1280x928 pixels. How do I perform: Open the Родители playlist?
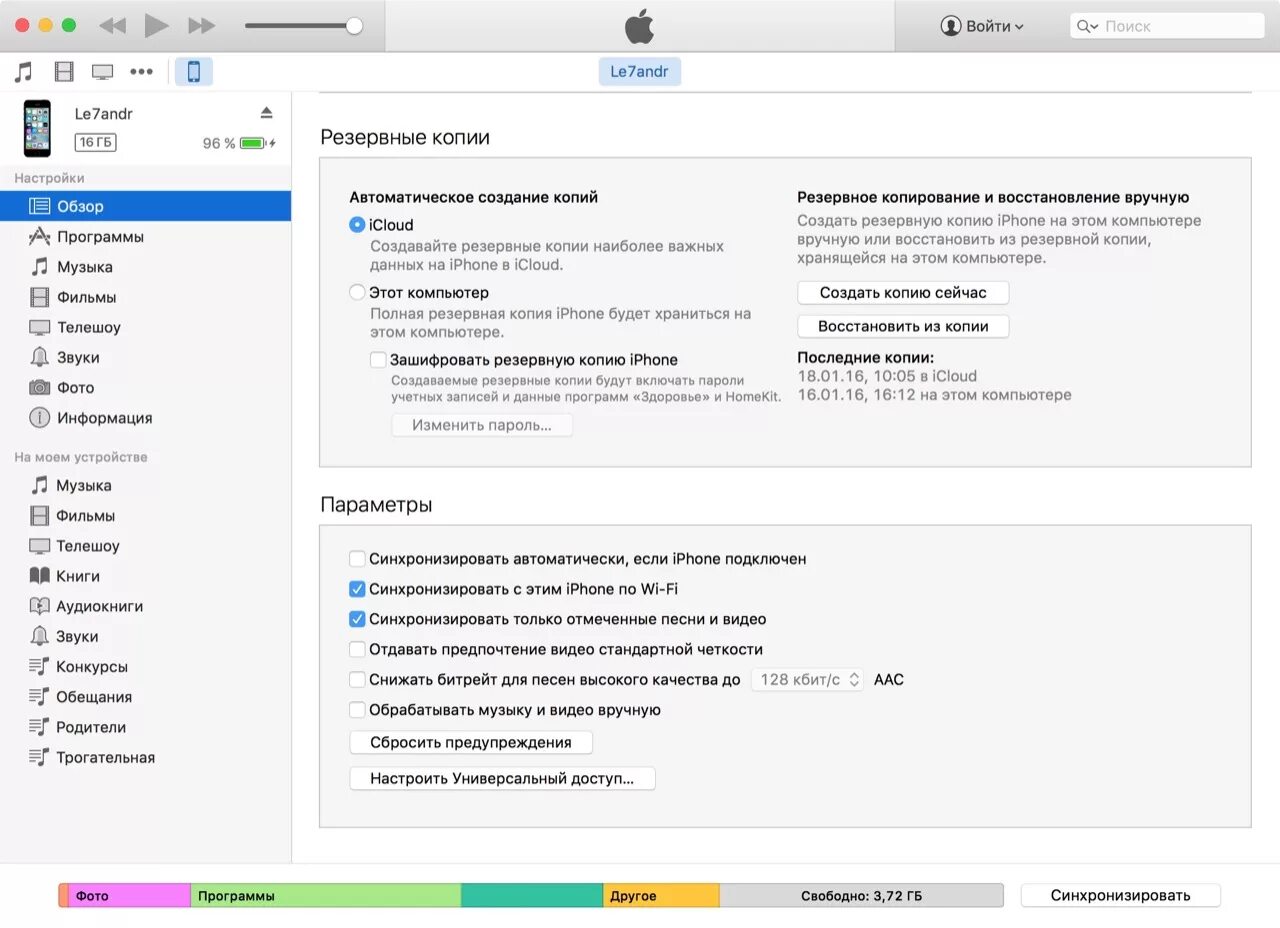[x=145, y=727]
